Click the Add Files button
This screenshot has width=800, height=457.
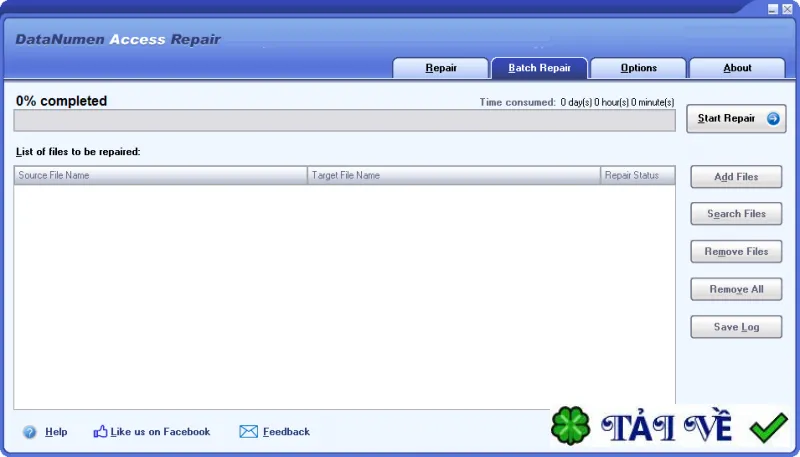[x=736, y=176]
